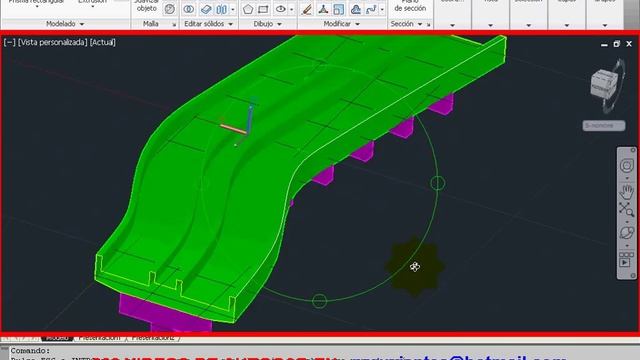Screen dimensions: 640x360
Task: Open the dropdown arrow beside the eye icon
Action: coord(291,9)
